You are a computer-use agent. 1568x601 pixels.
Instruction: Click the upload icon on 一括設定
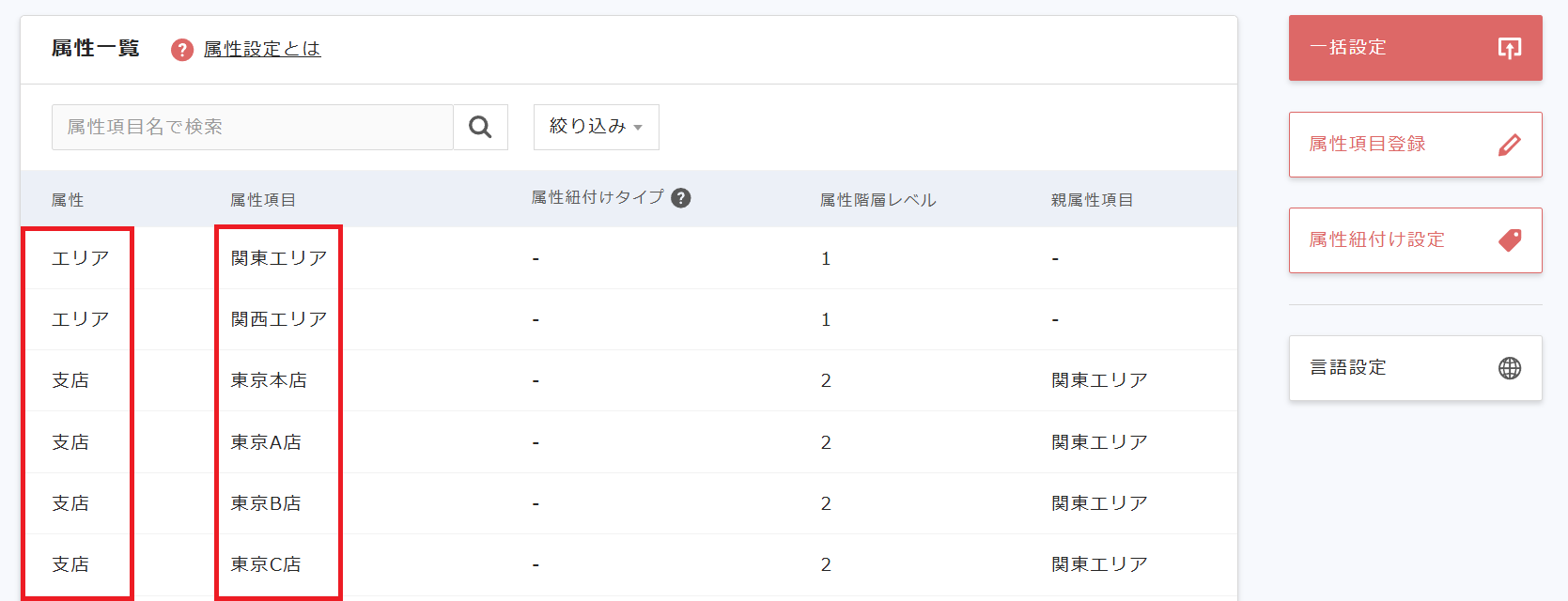pyautogui.click(x=1509, y=48)
